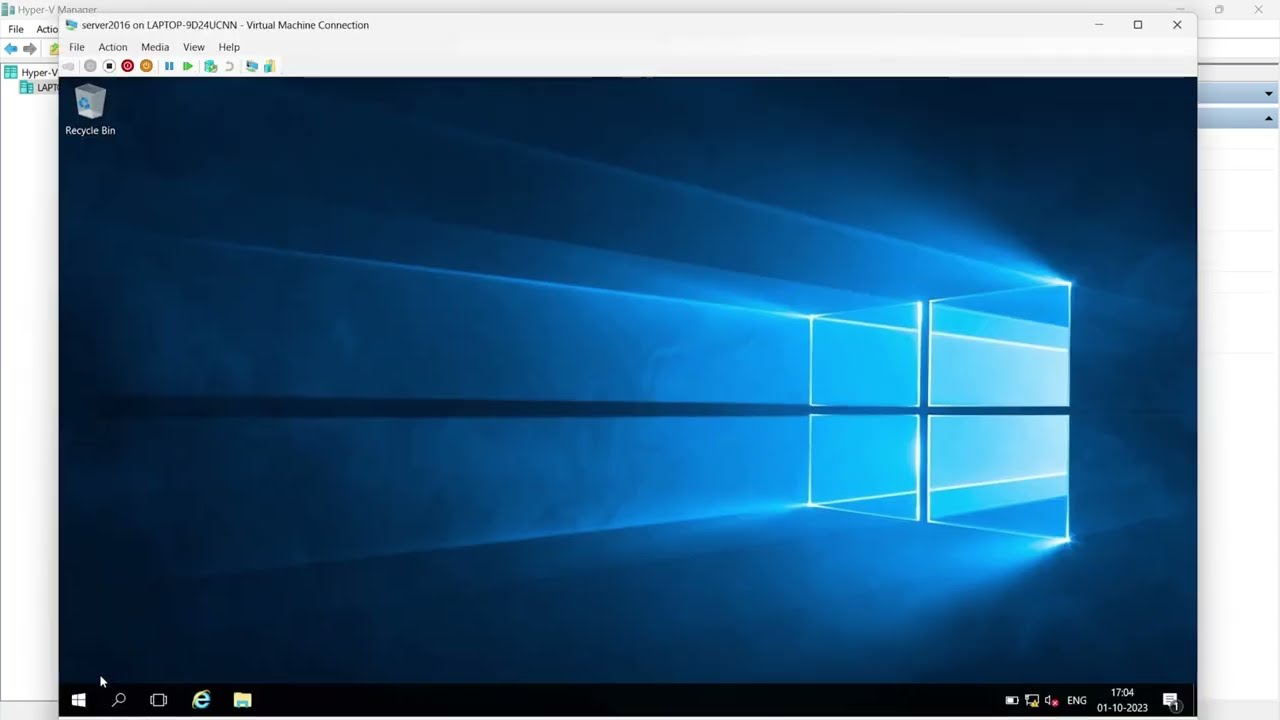Click the ENG language indicator
This screenshot has height=720, width=1280.
(x=1077, y=701)
